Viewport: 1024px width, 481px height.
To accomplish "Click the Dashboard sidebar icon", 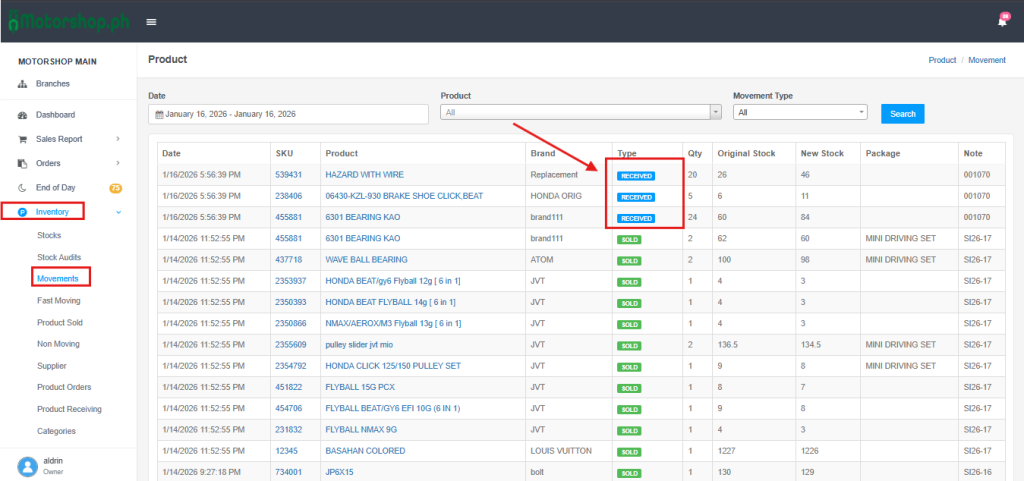I will click(23, 115).
